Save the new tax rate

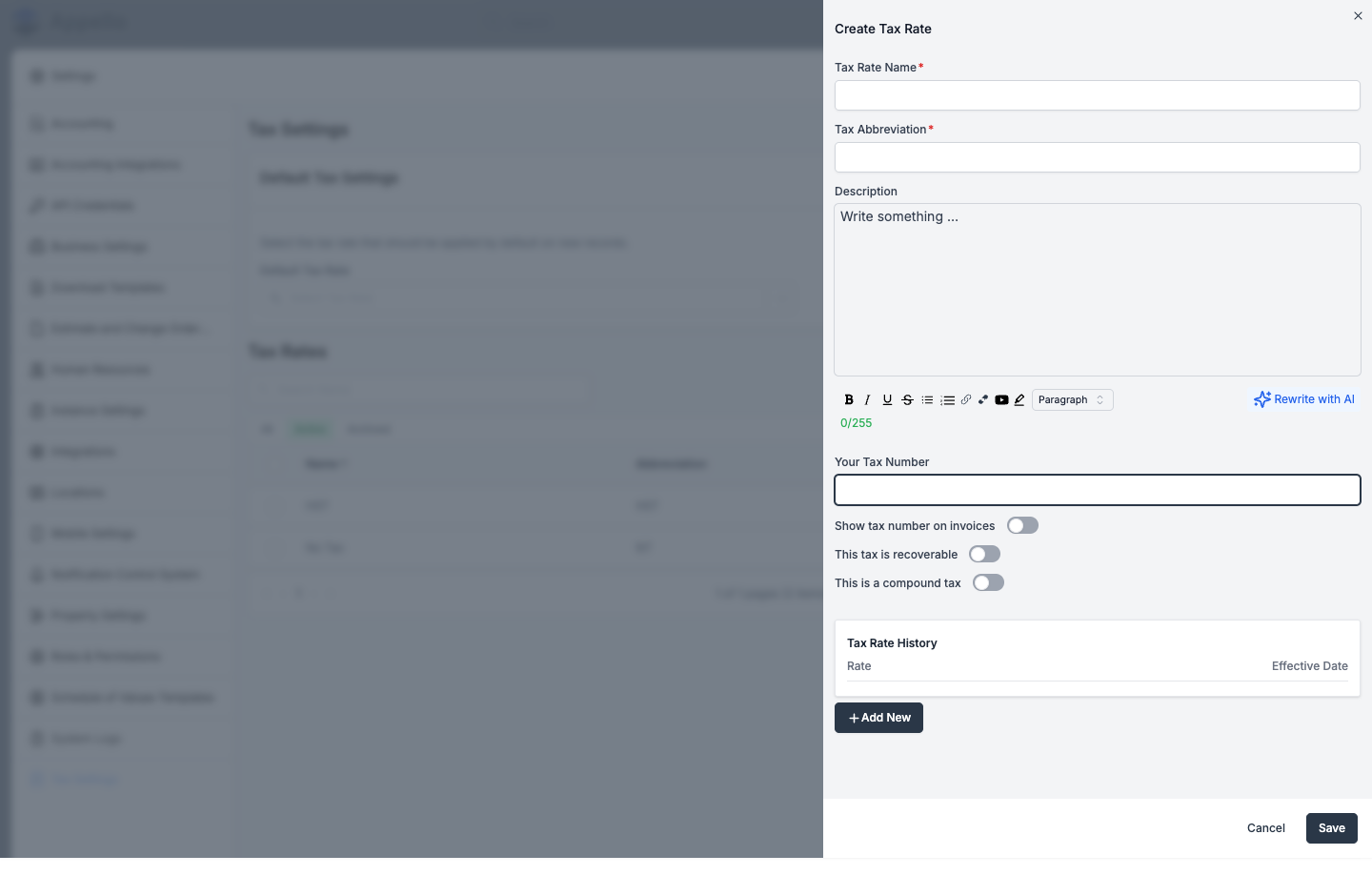pyautogui.click(x=1331, y=828)
